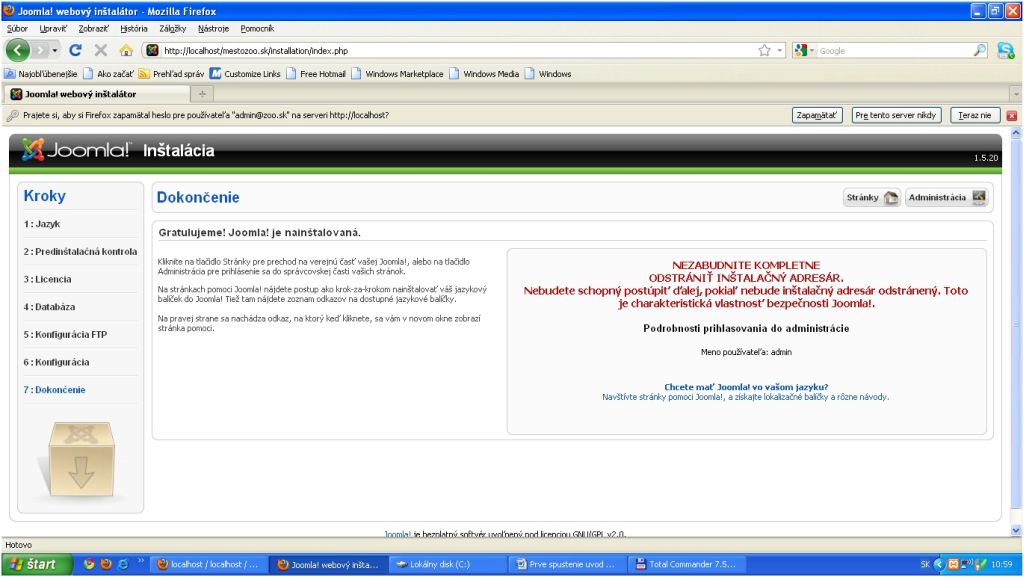Click step 2: Predinštalačná kontrola
The width and height of the screenshot is (1024, 577).
pyautogui.click(x=80, y=251)
